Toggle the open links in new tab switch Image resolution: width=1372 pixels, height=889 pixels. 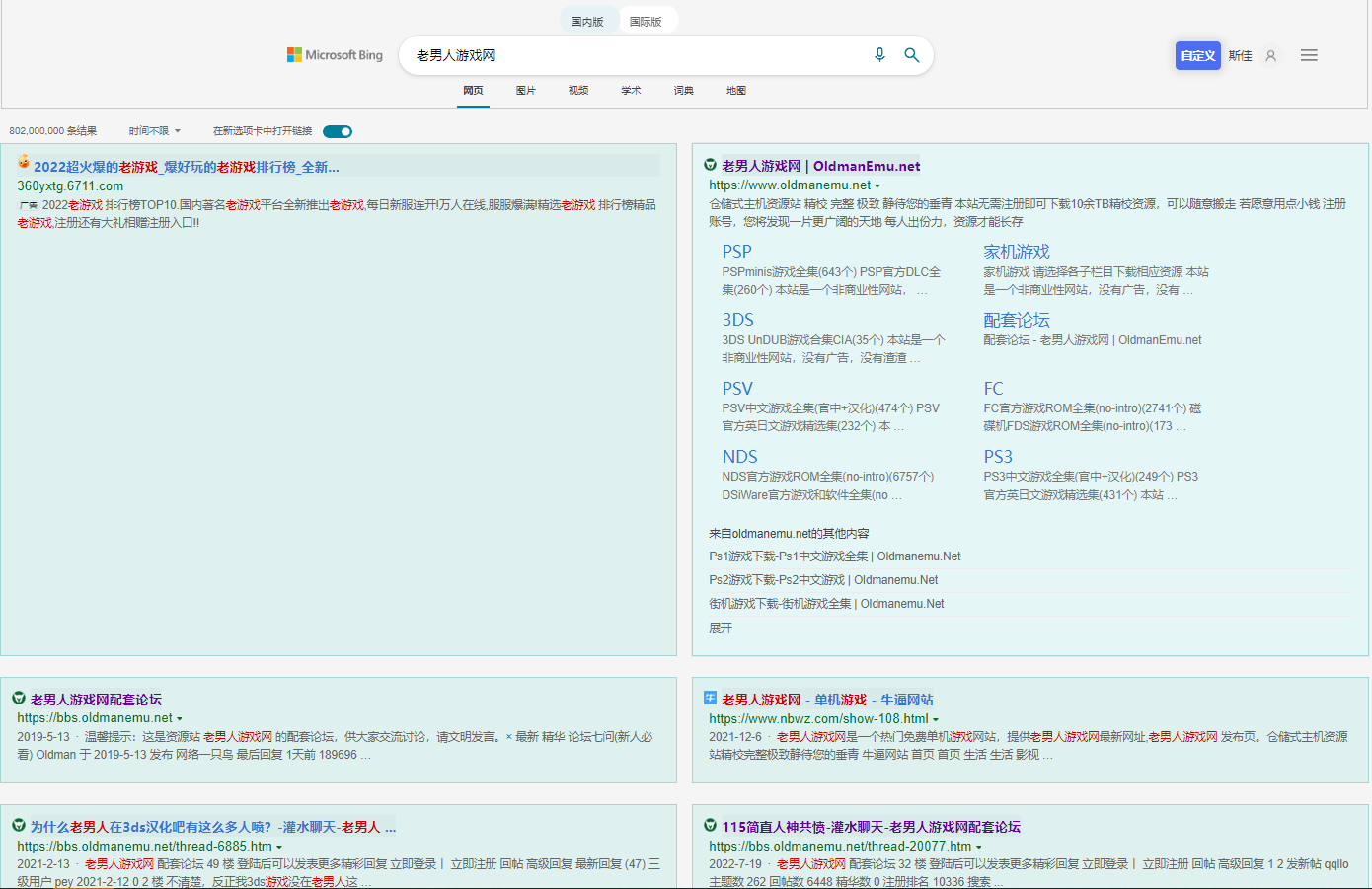click(338, 131)
